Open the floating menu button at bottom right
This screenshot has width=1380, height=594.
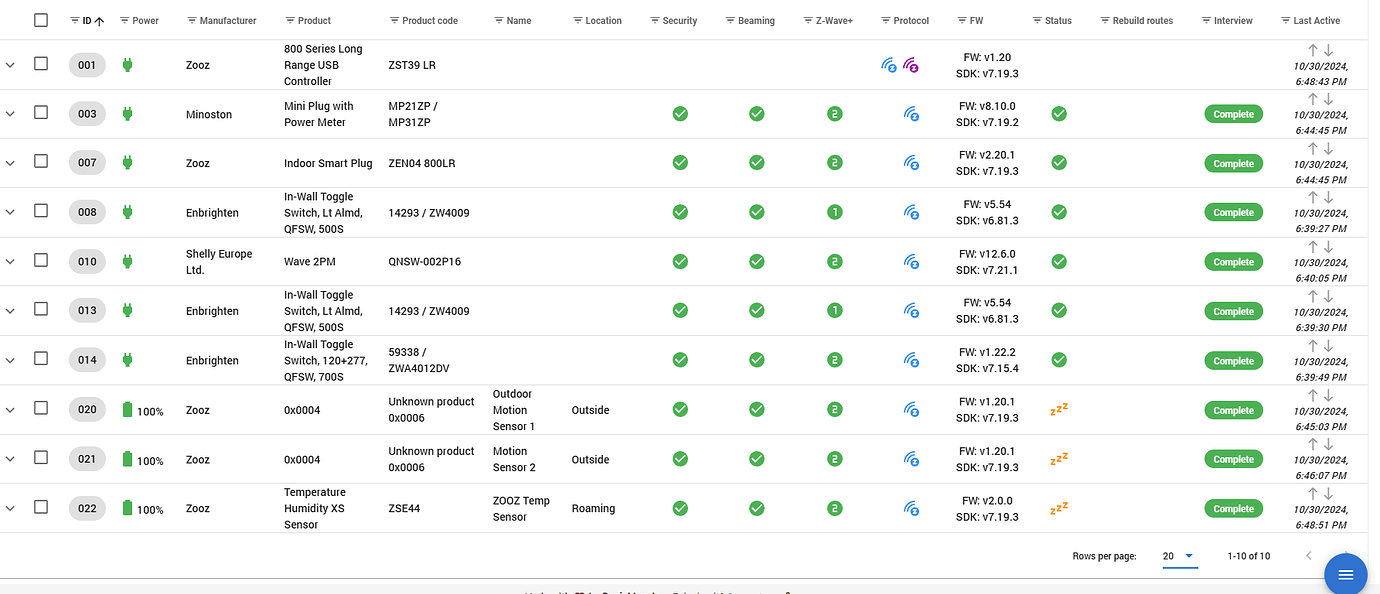pos(1345,574)
